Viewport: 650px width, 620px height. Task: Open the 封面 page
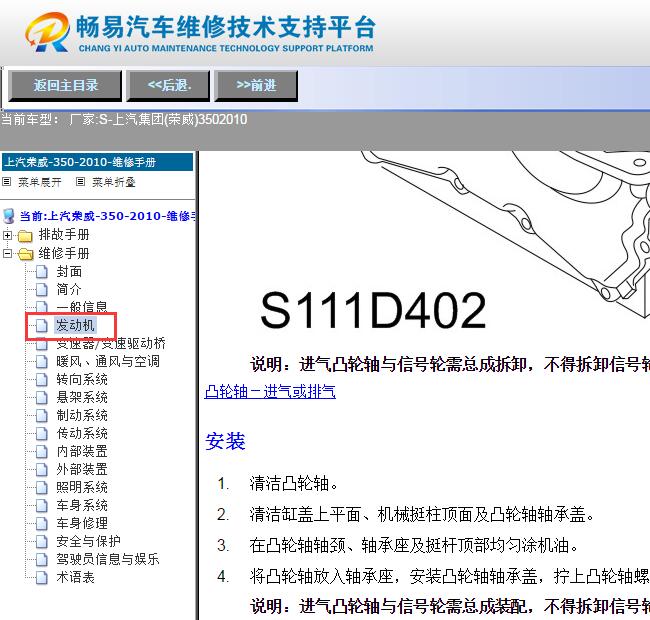(x=69, y=271)
